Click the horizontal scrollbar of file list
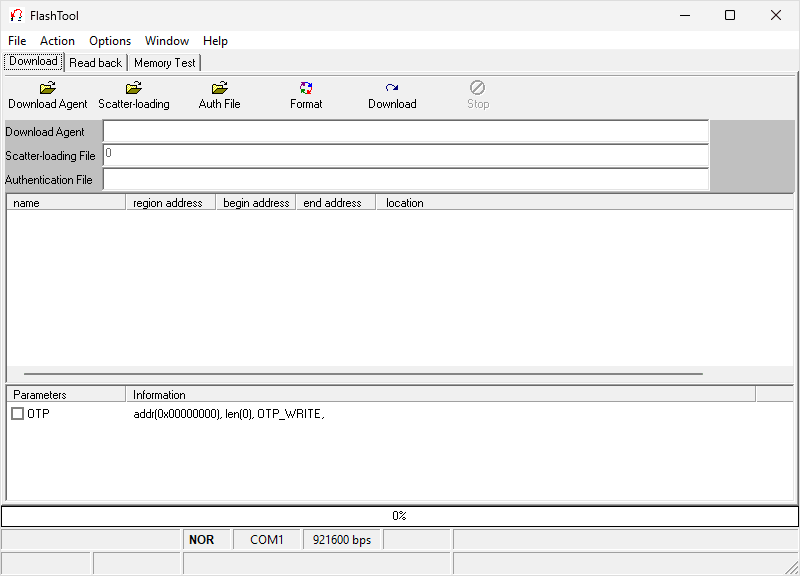Image resolution: width=800 pixels, height=576 pixels. [363, 373]
